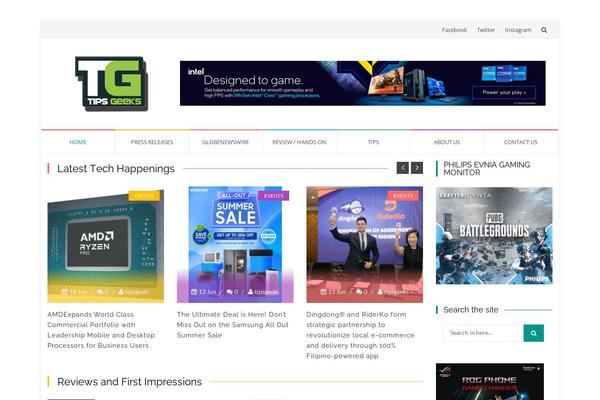Click the comment count on Samsung article
Image resolution: width=600 pixels, height=400 pixels.
(x=232, y=292)
